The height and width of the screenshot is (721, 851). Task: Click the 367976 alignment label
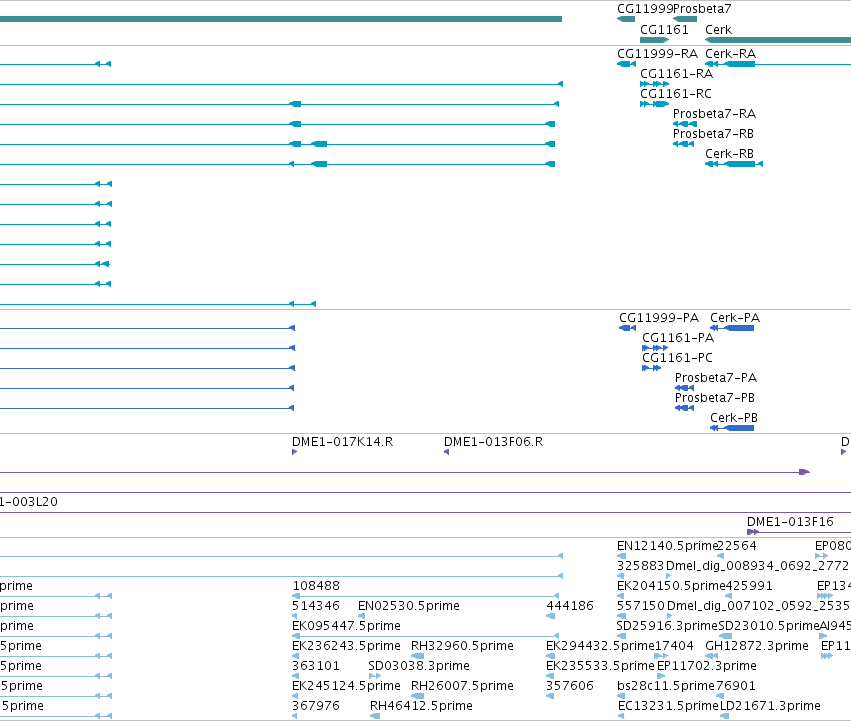pos(316,706)
